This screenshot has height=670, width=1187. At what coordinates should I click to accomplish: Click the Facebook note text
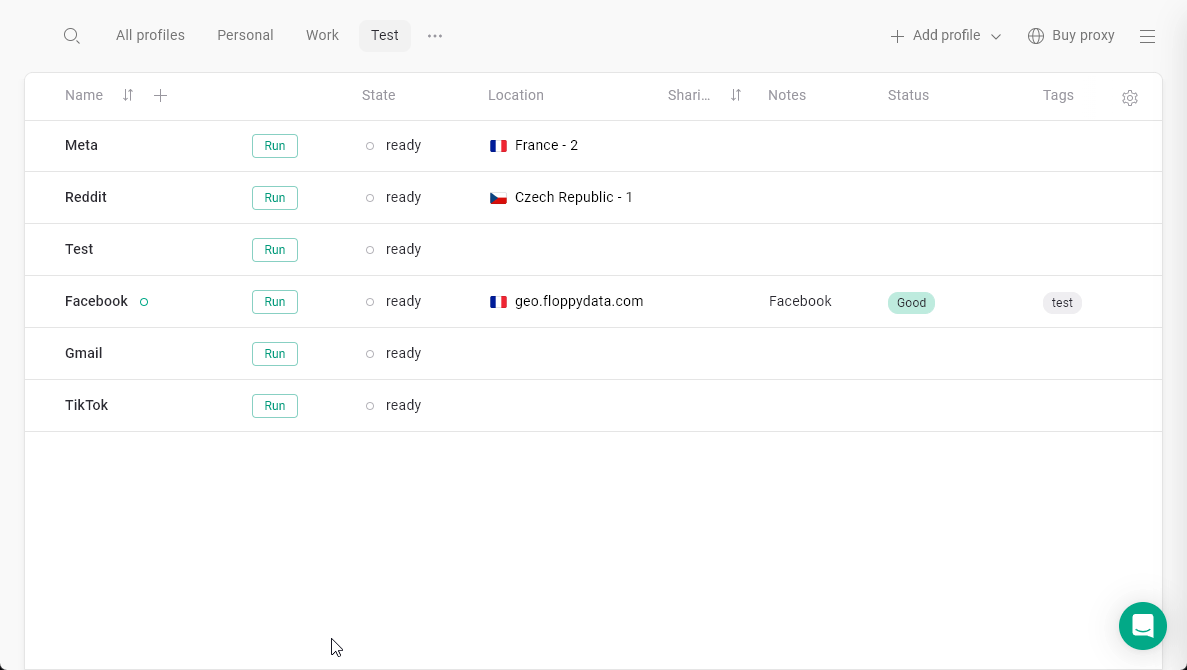coord(800,301)
